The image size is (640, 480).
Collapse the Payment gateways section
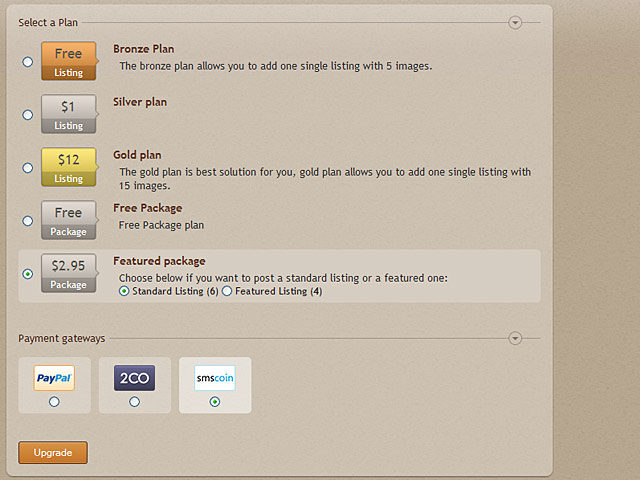[515, 338]
